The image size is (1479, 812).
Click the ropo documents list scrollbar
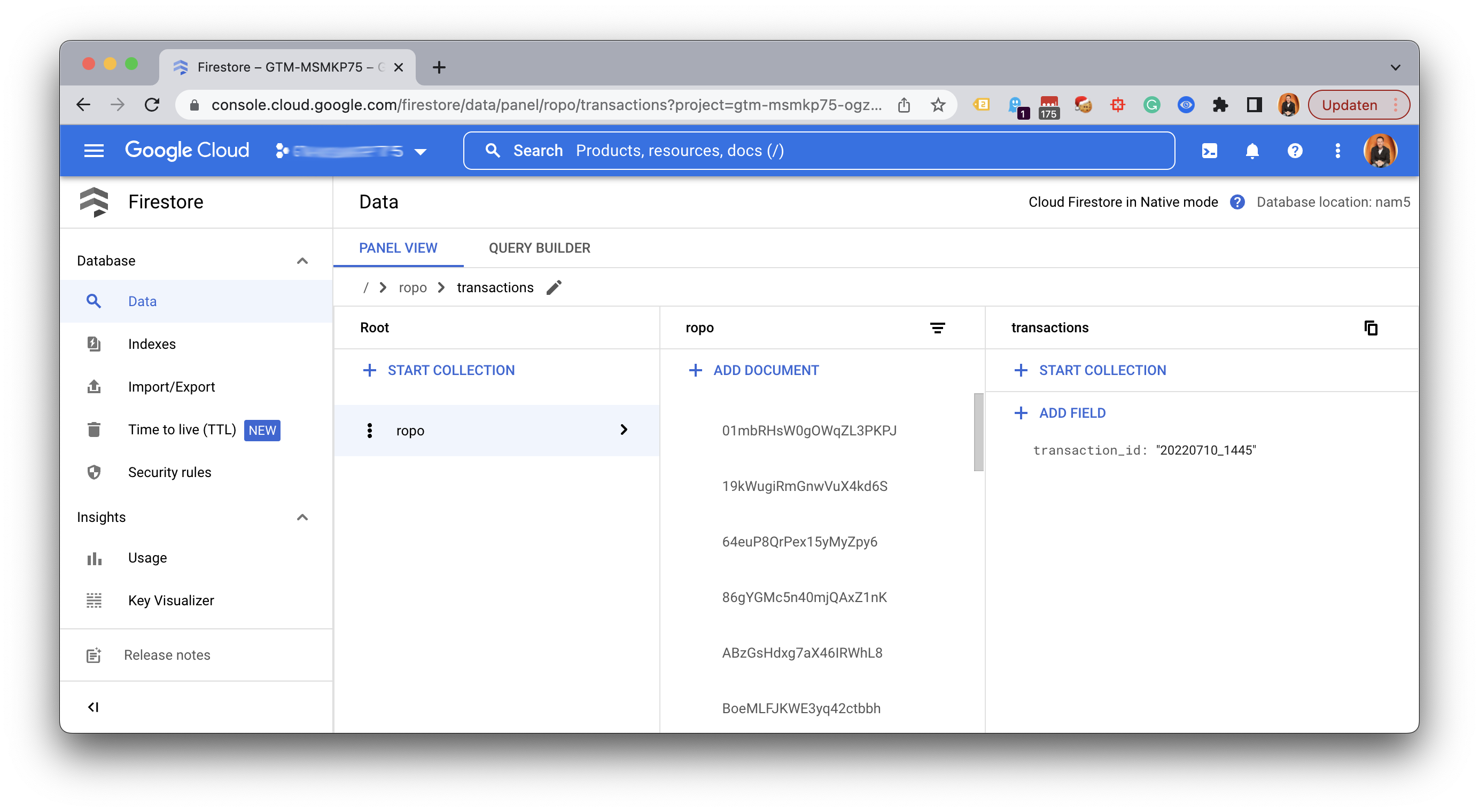[978, 432]
